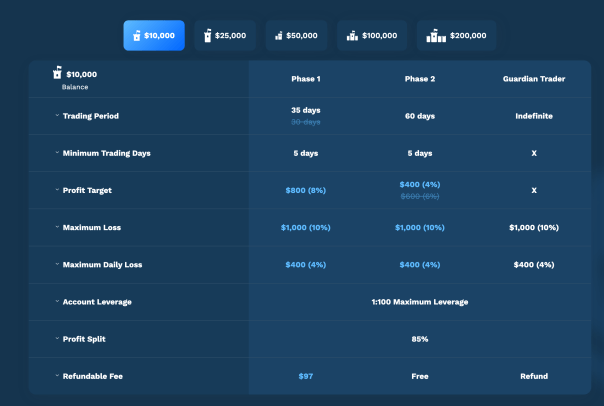
Task: Expand the Account Leverage row chevron
Action: pyautogui.click(x=57, y=301)
